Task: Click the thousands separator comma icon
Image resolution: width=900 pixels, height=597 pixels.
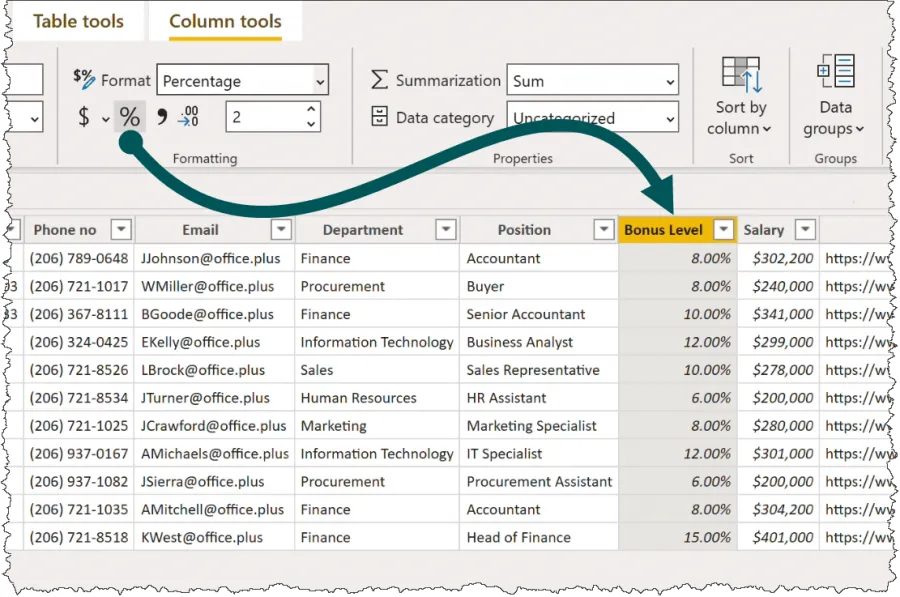Action: coord(160,116)
